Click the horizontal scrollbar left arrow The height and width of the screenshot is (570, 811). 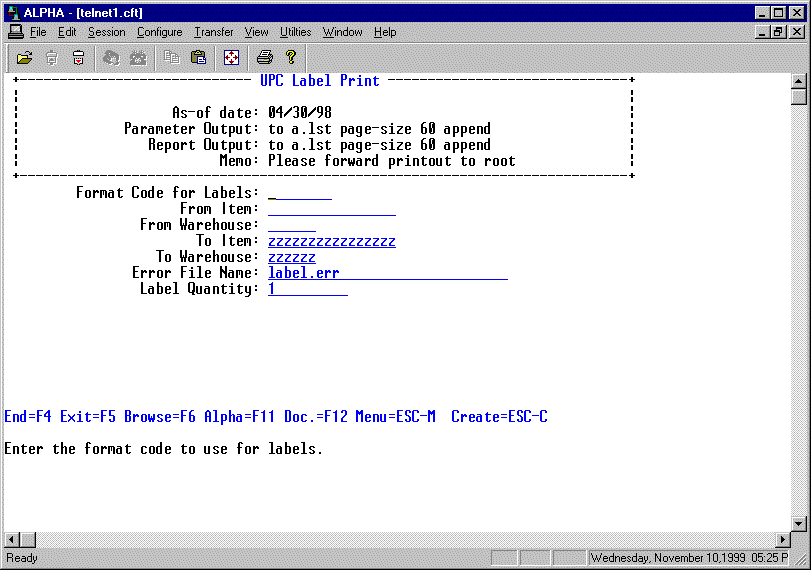[12, 539]
